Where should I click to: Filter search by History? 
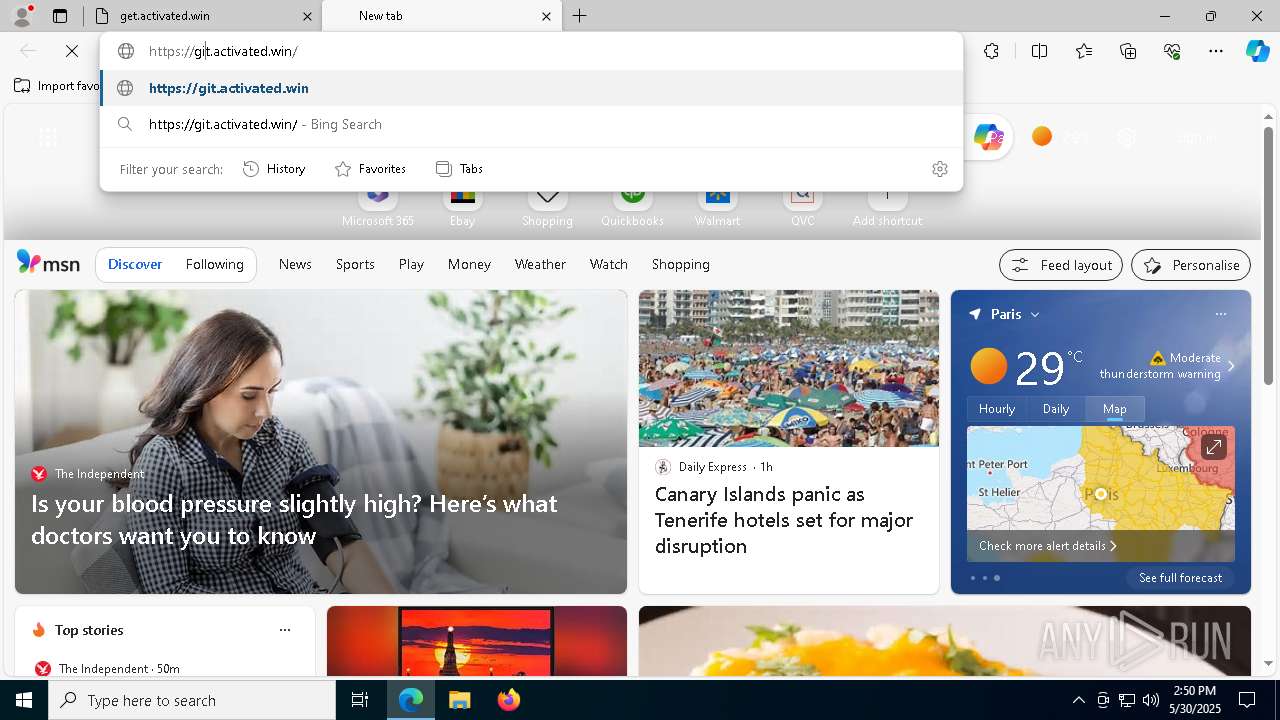click(274, 169)
